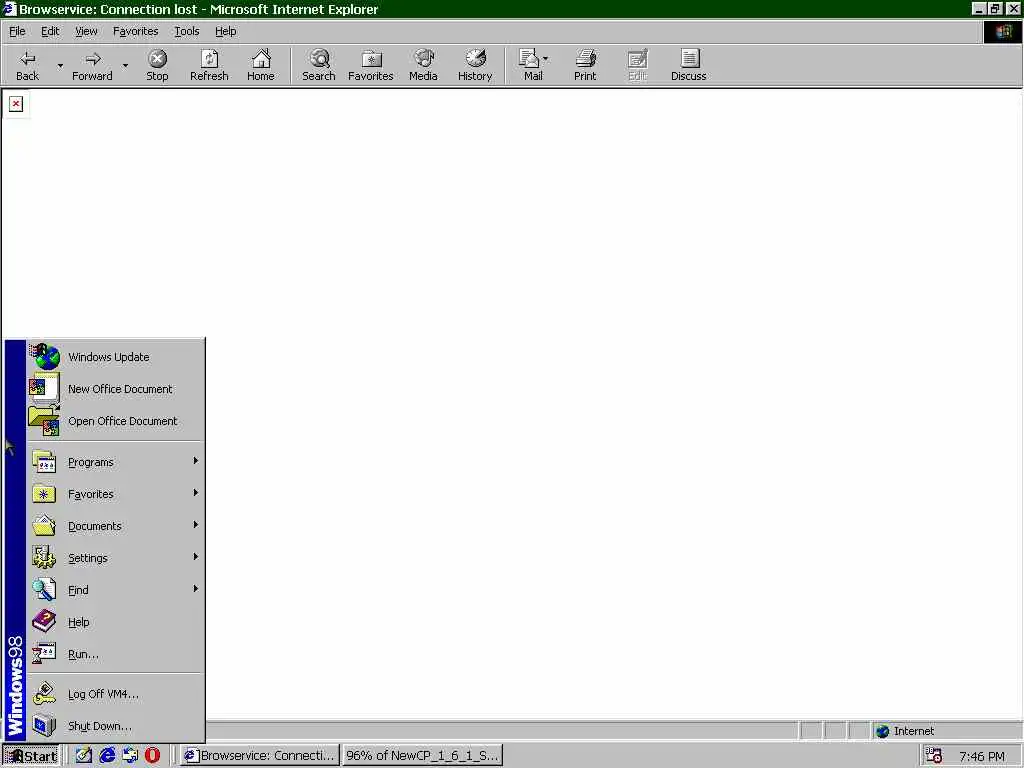This screenshot has width=1024, height=768.
Task: Open the Back history dropdown arrow
Action: (60, 65)
